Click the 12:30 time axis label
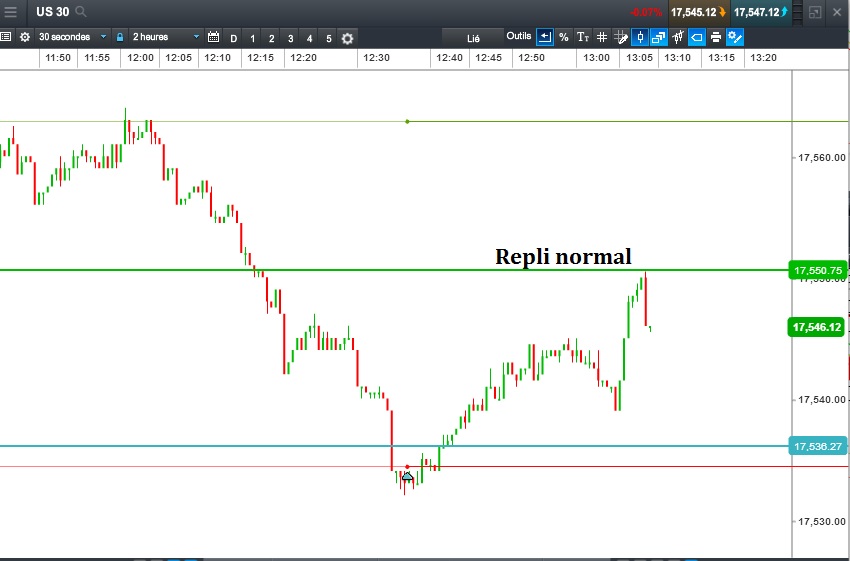This screenshot has height=561, width=850. (376, 57)
